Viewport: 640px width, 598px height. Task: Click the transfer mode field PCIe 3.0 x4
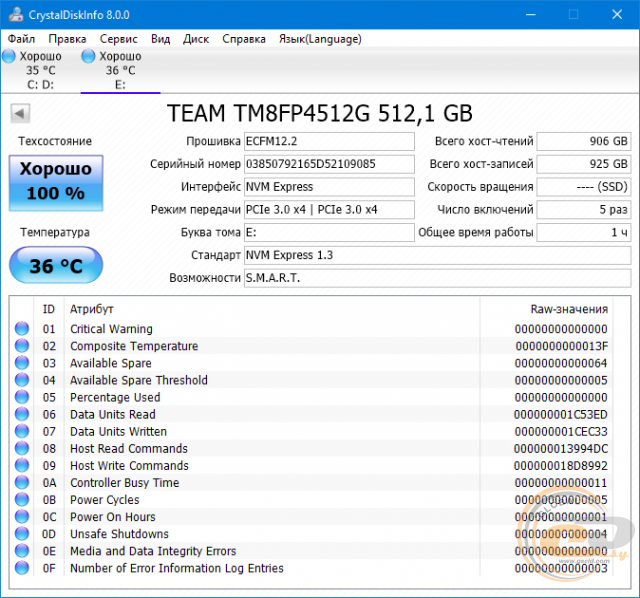[x=329, y=210]
